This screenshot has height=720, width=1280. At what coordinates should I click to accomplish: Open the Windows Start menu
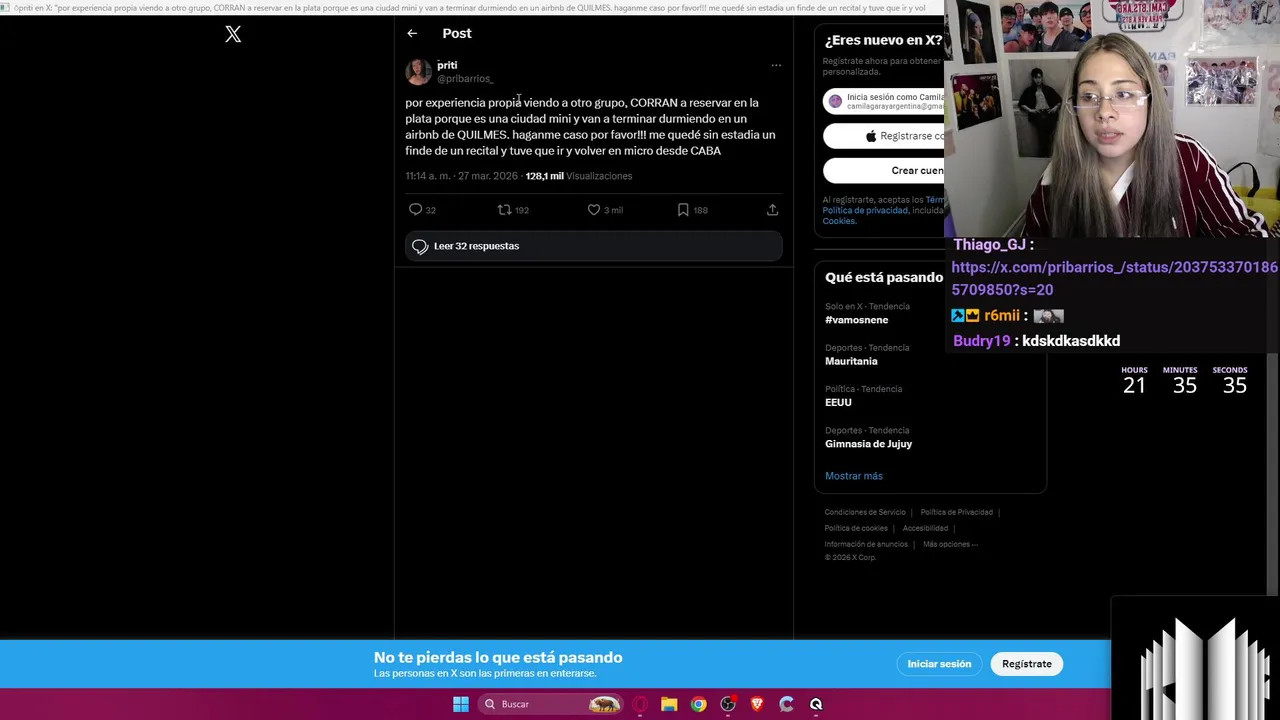tap(461, 704)
